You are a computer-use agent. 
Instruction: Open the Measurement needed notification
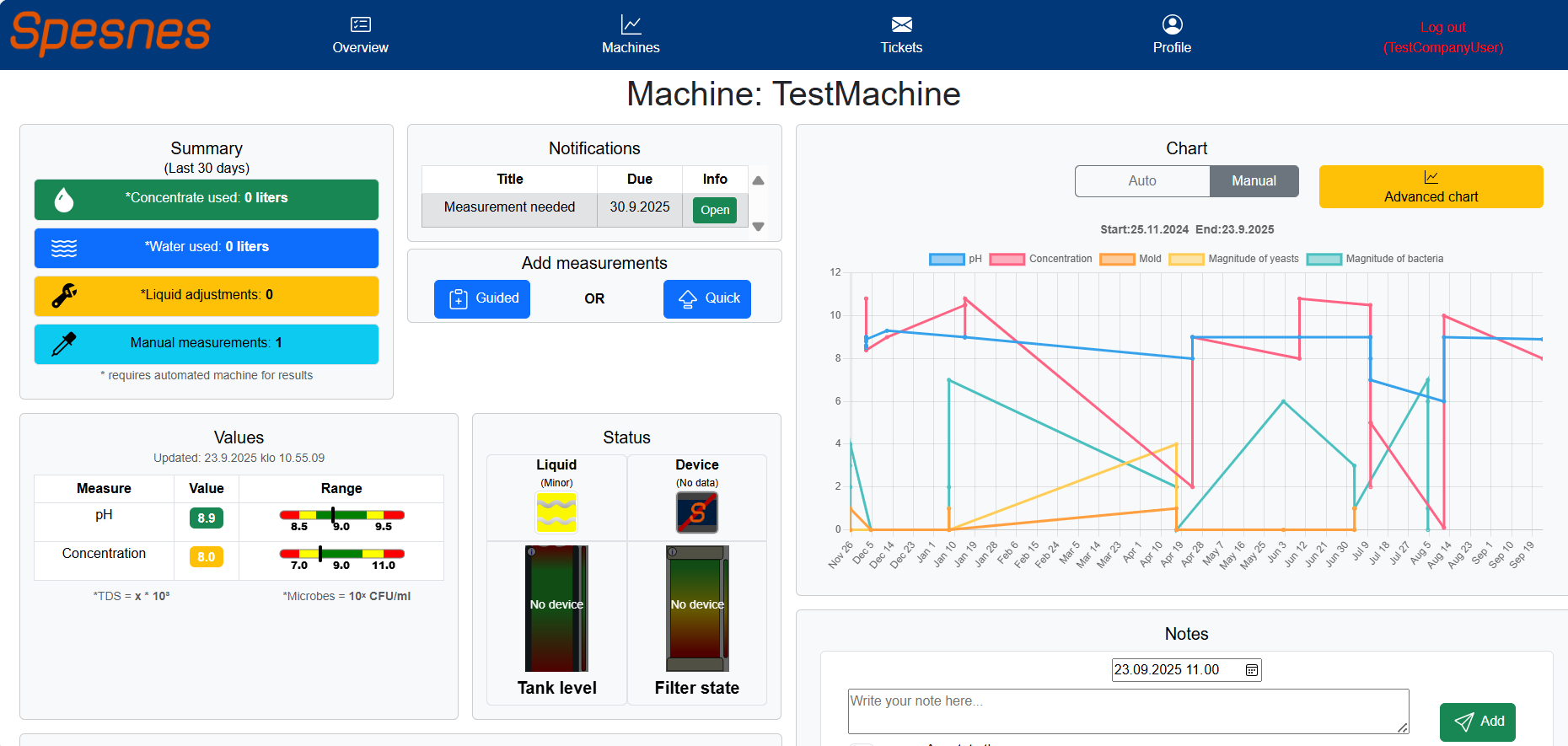714,210
